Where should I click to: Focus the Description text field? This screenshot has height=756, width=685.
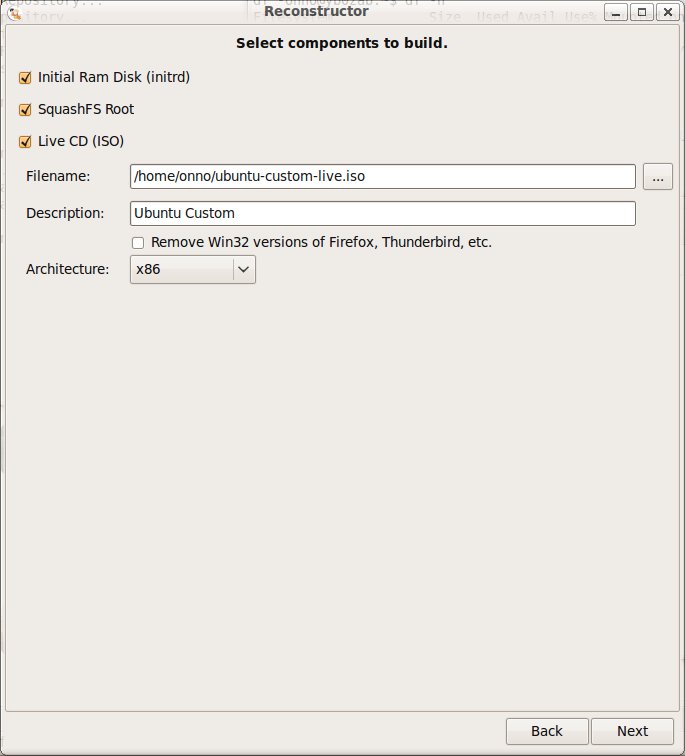383,214
